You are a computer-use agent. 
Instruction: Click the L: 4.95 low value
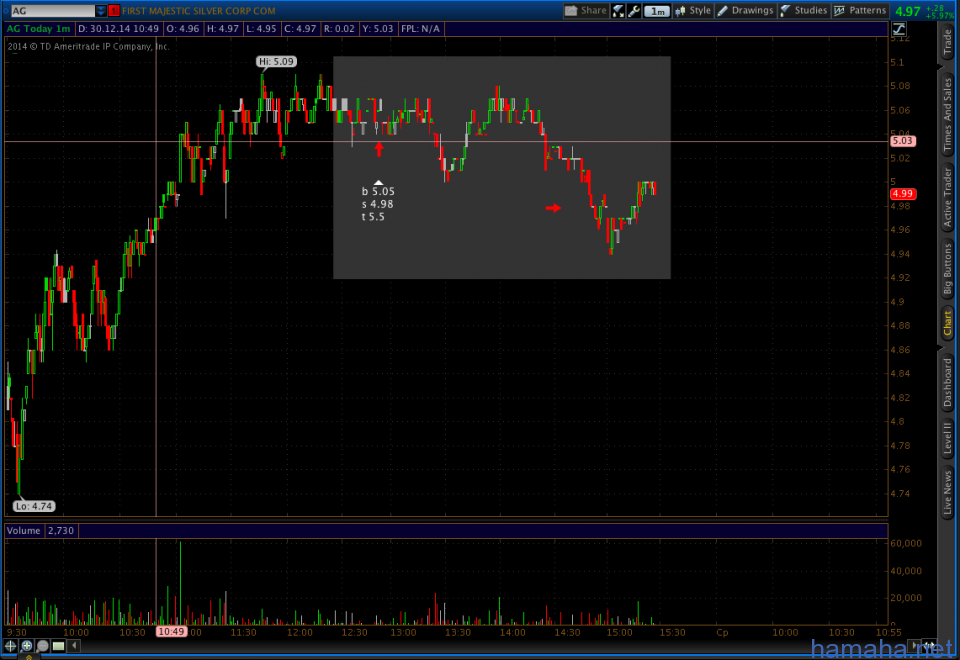(x=261, y=29)
